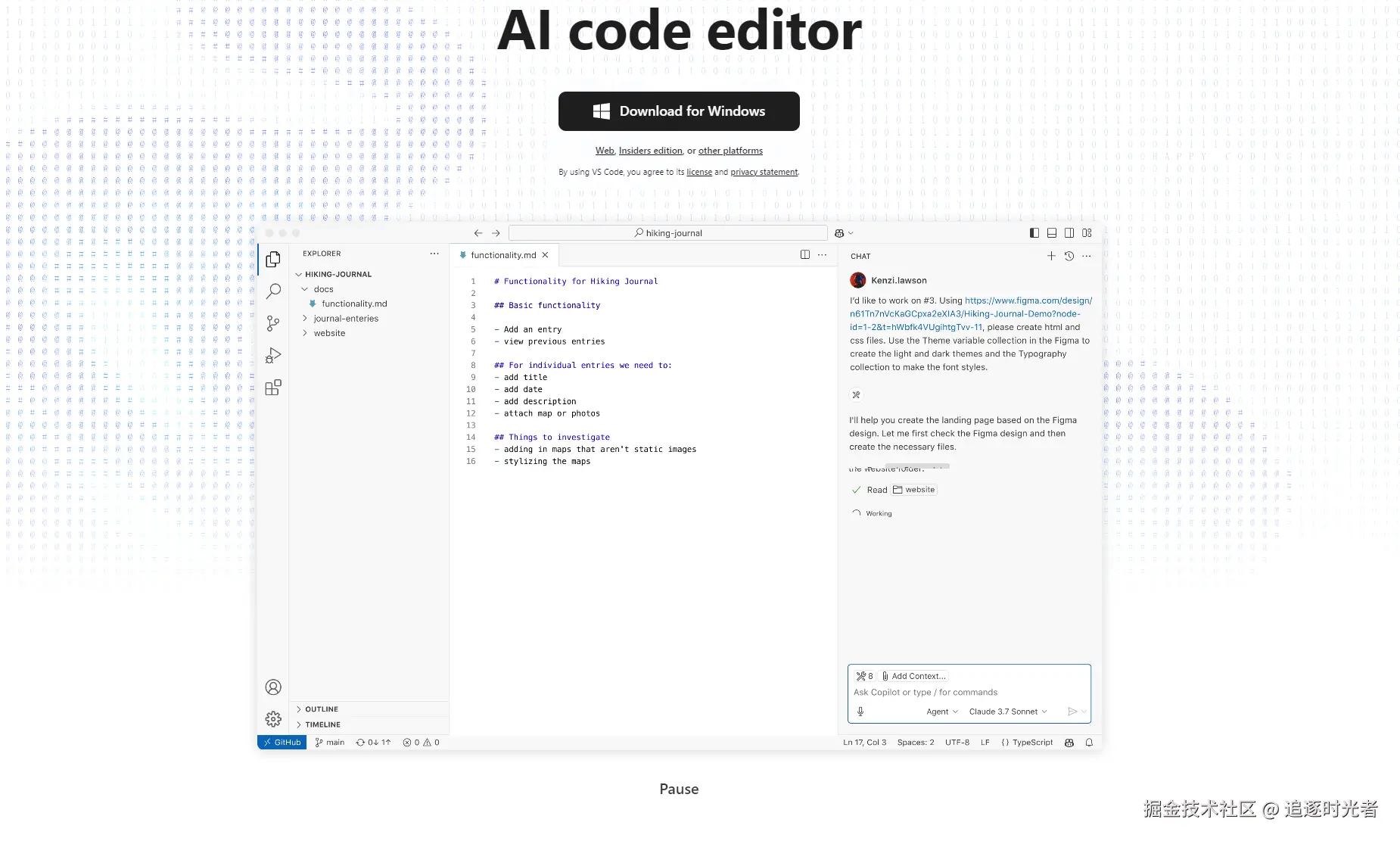Go back with the left arrow
1400x841 pixels.
tap(478, 233)
